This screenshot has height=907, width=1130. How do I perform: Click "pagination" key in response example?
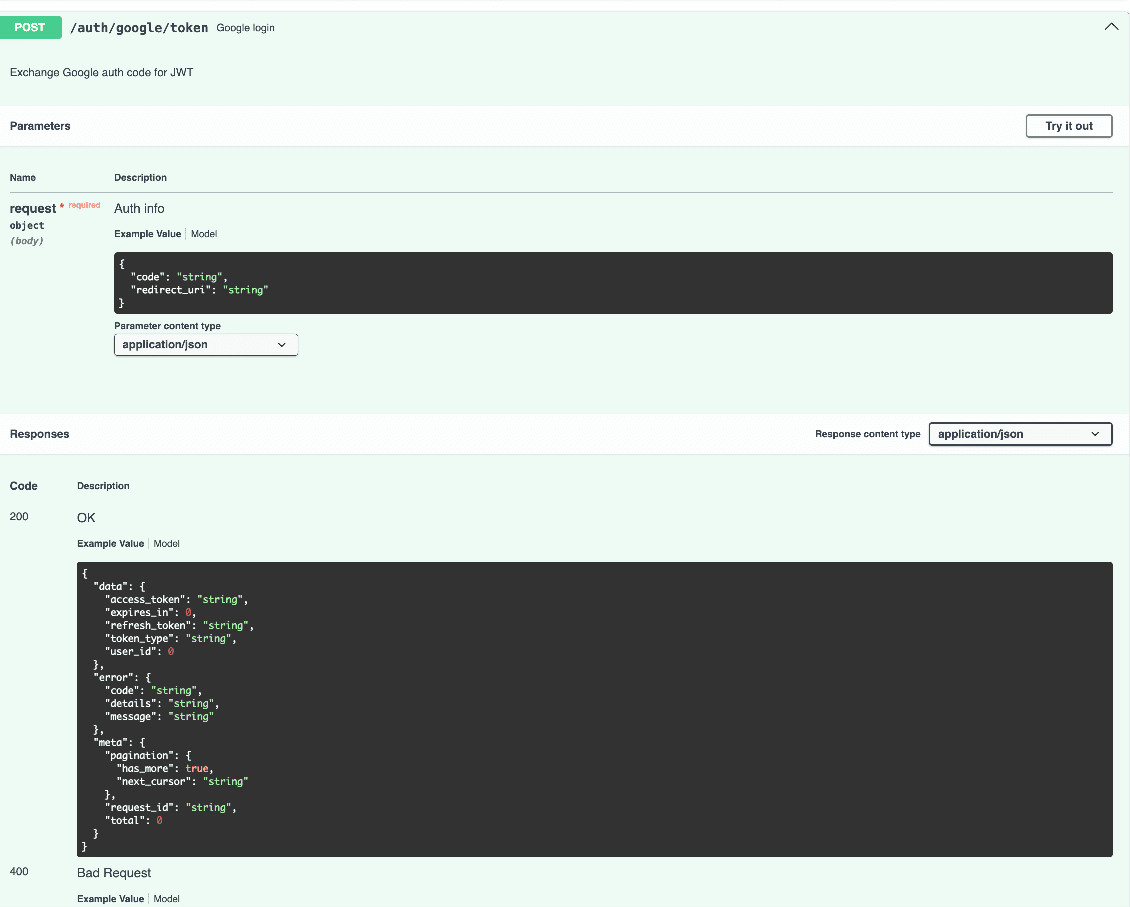click(x=139, y=755)
